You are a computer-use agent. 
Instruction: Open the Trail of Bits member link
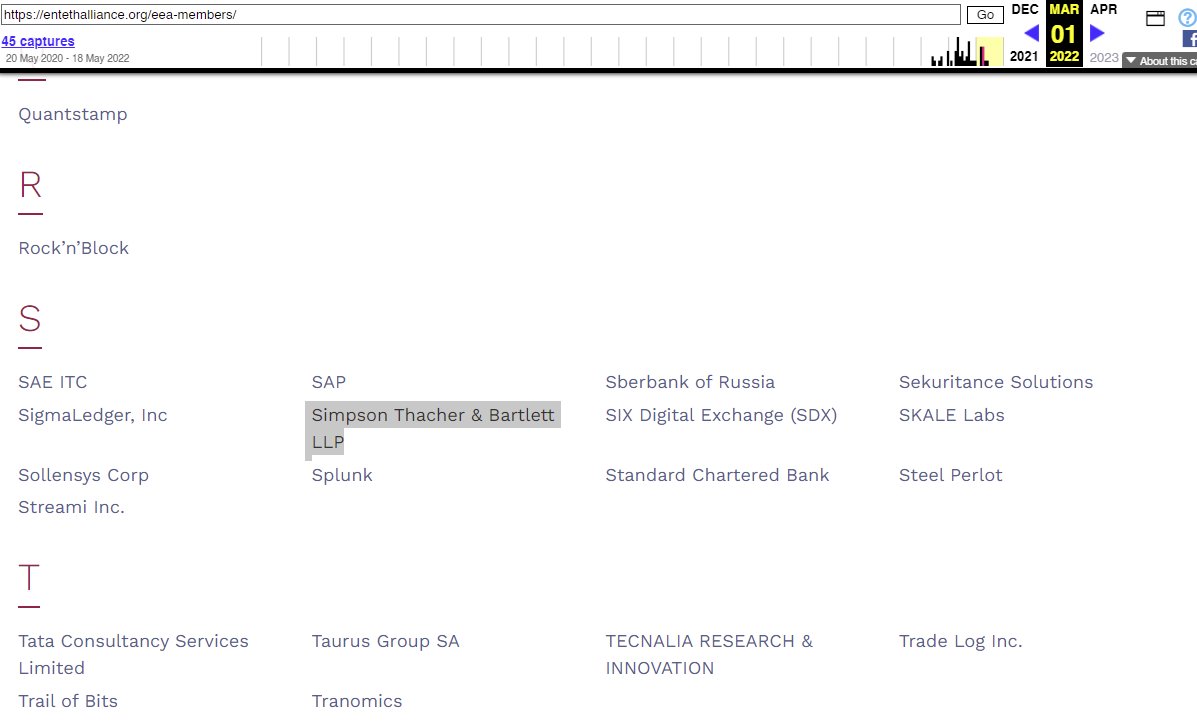68,701
